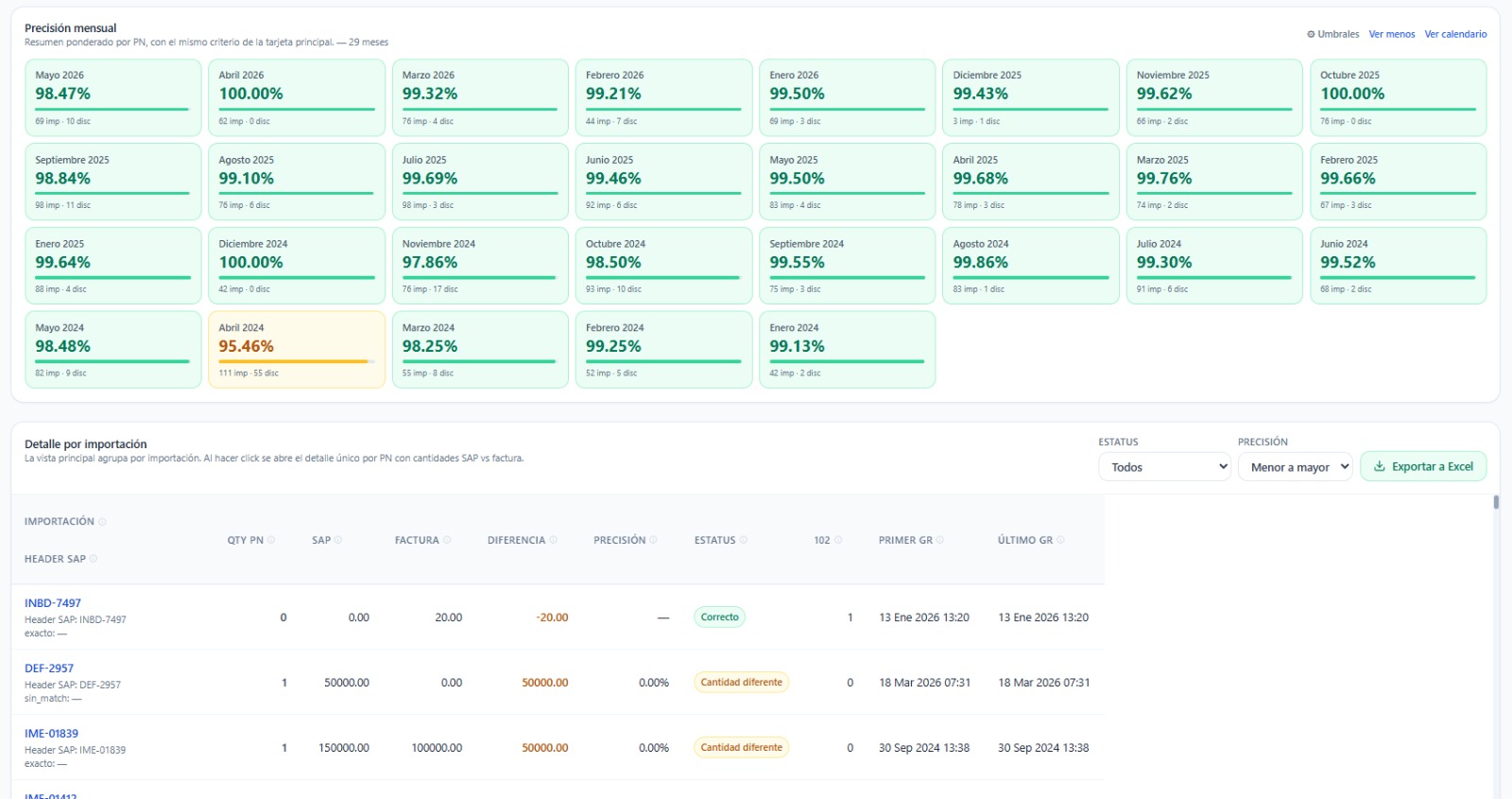Open the Octubre 2024 card

click(x=663, y=266)
